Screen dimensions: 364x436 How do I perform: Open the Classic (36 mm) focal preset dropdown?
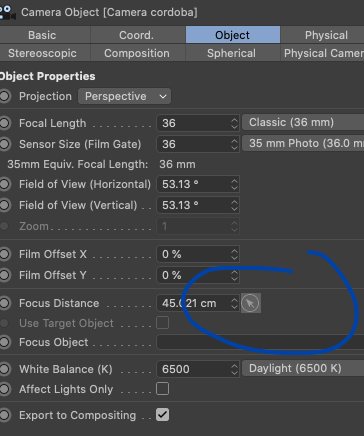click(303, 122)
